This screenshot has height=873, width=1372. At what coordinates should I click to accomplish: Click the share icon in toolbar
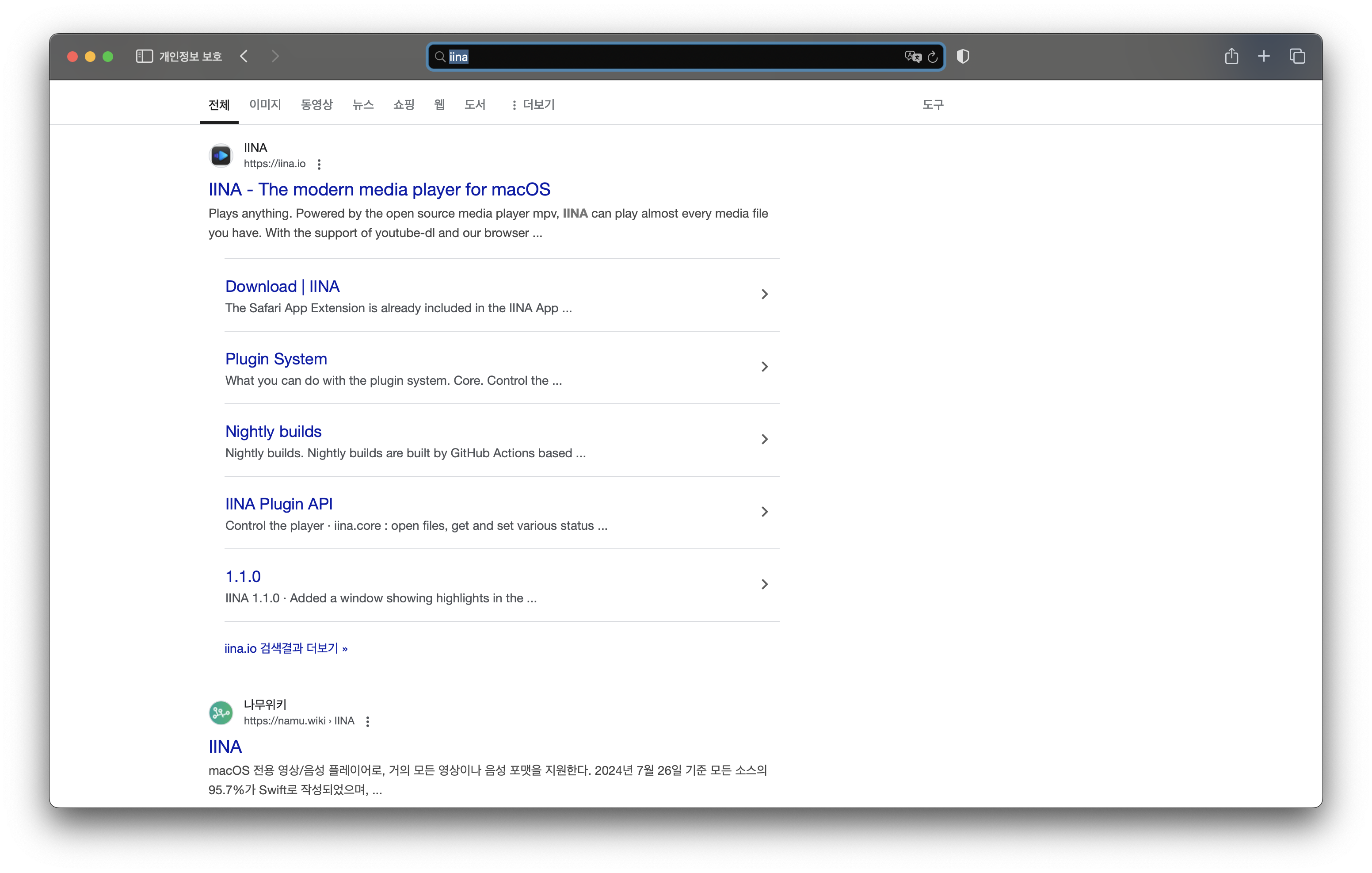(x=1231, y=56)
